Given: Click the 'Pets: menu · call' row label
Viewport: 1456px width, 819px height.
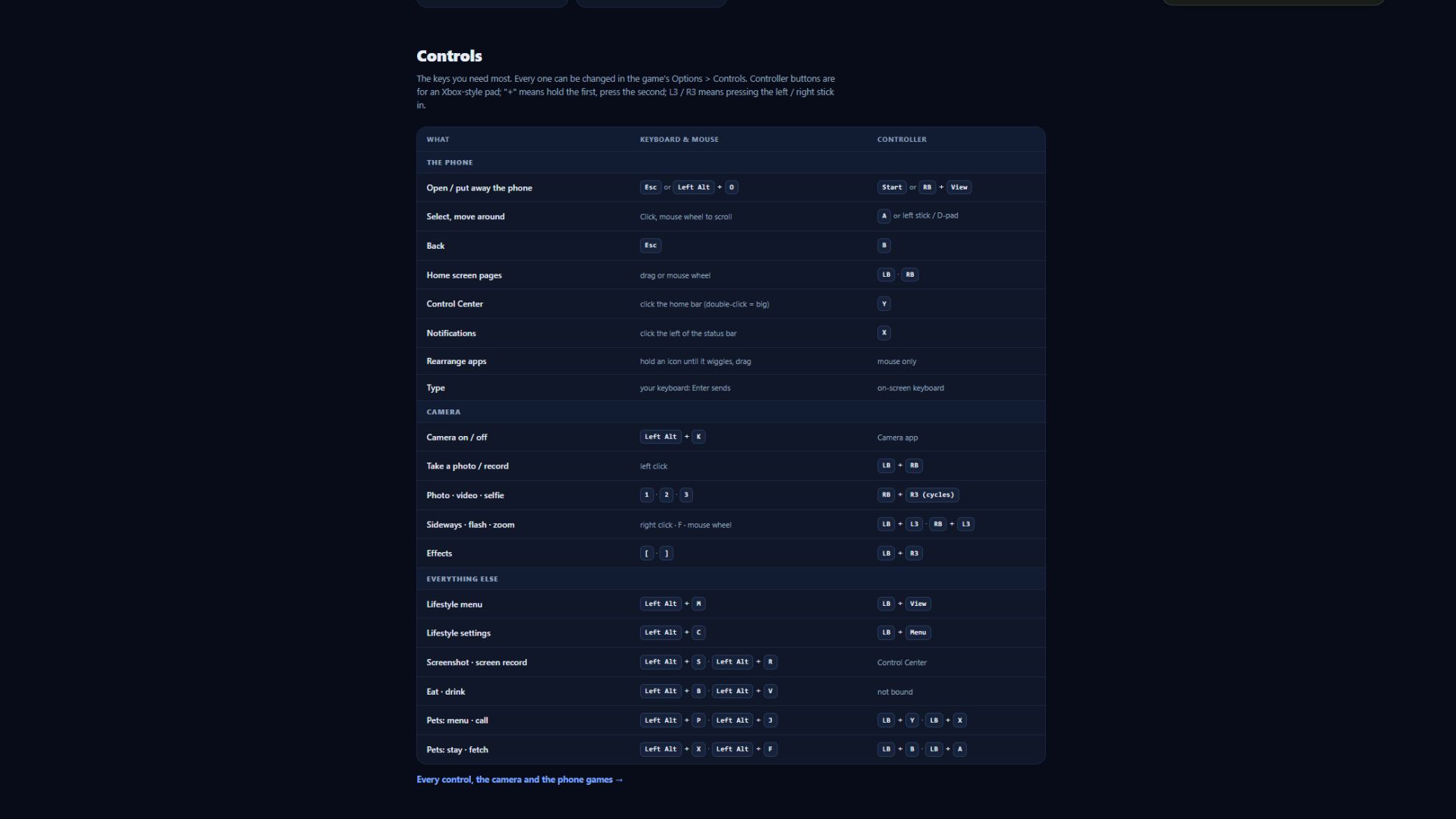Looking at the screenshot, I should [x=457, y=720].
